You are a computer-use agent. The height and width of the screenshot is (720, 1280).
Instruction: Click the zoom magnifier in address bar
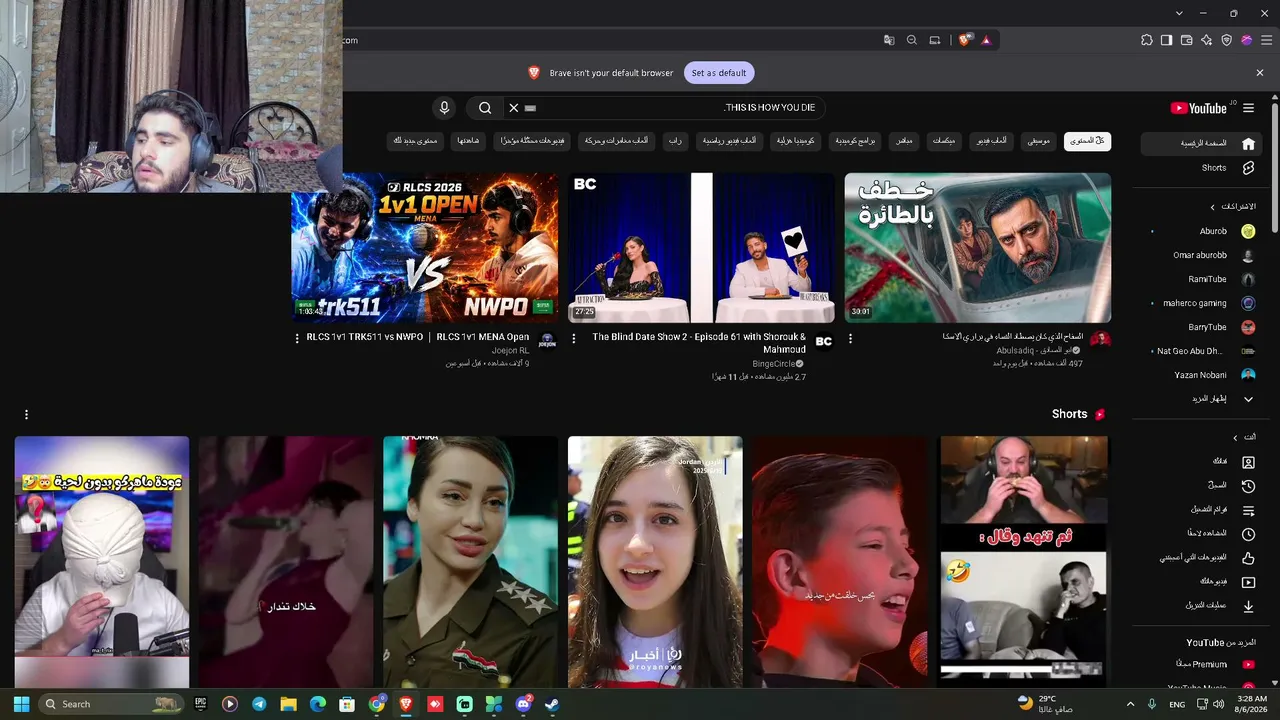point(912,40)
